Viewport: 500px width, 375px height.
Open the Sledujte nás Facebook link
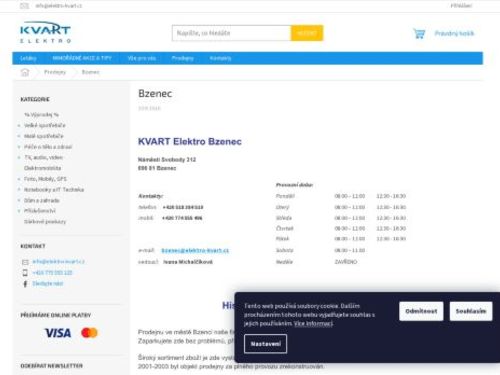click(x=48, y=284)
